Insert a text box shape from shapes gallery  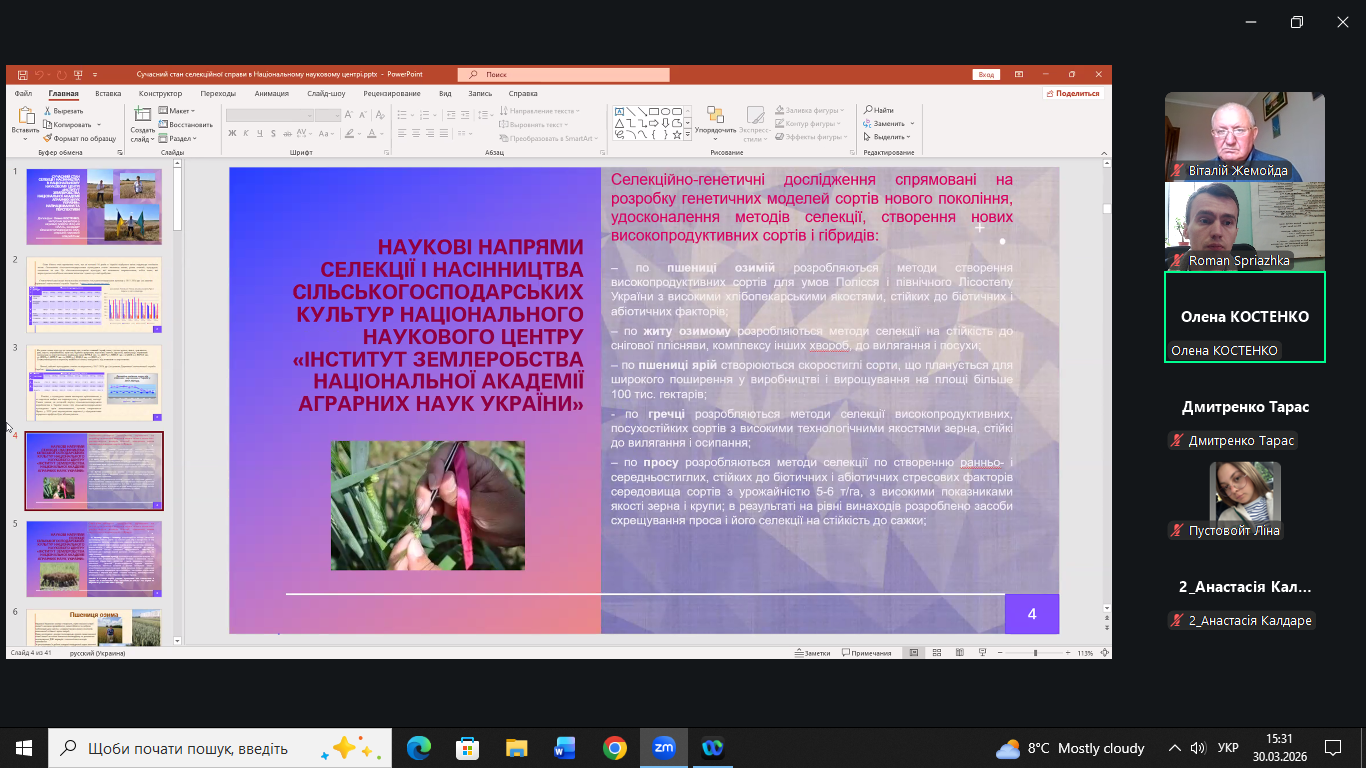[x=619, y=111]
